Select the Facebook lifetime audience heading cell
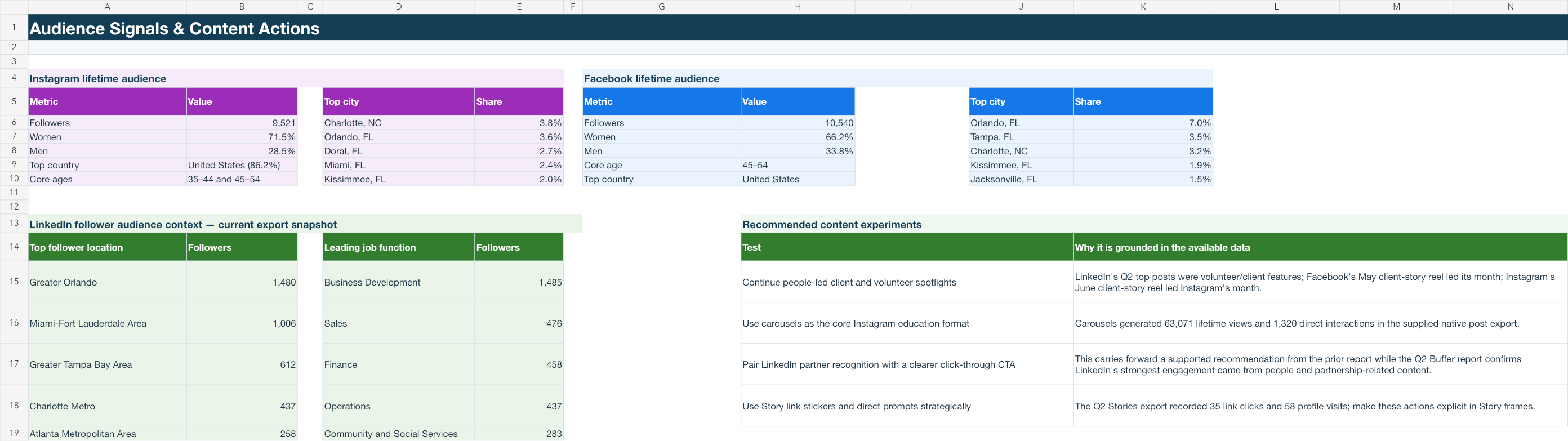1568x441 pixels. coord(898,79)
